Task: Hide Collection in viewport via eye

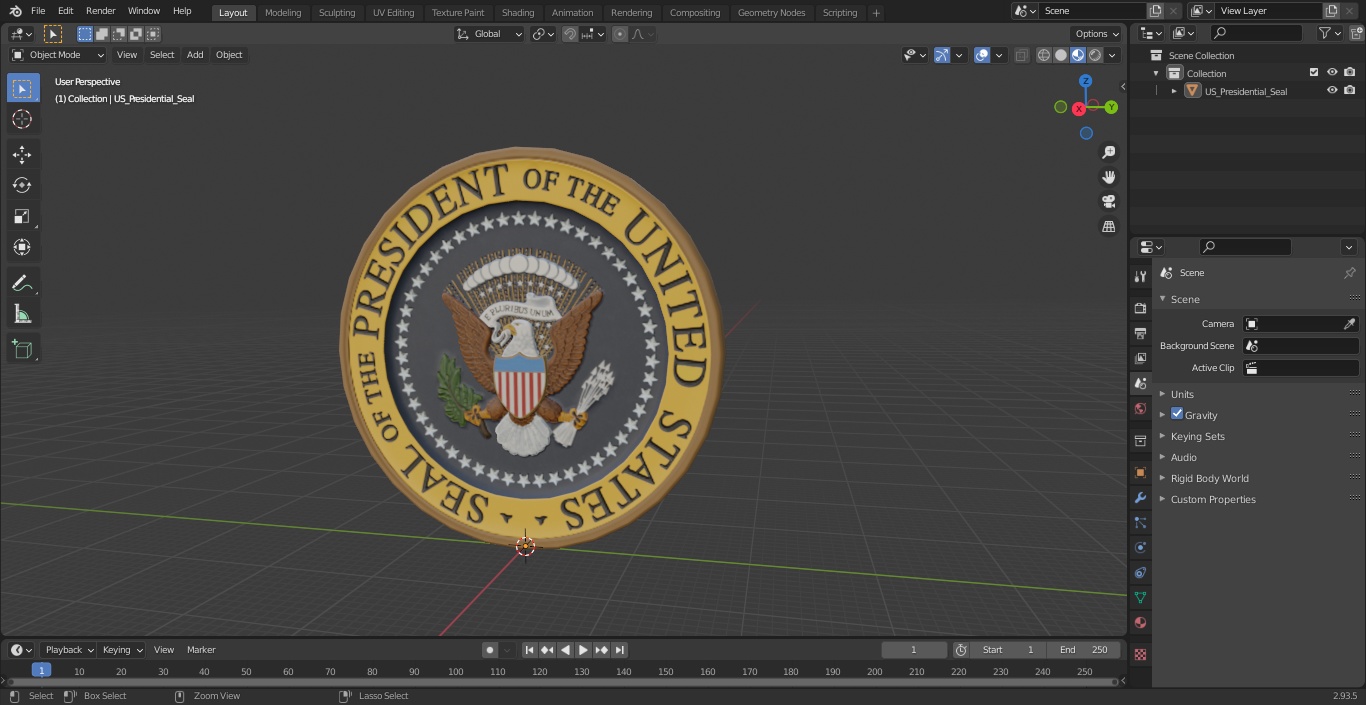Action: [1332, 73]
